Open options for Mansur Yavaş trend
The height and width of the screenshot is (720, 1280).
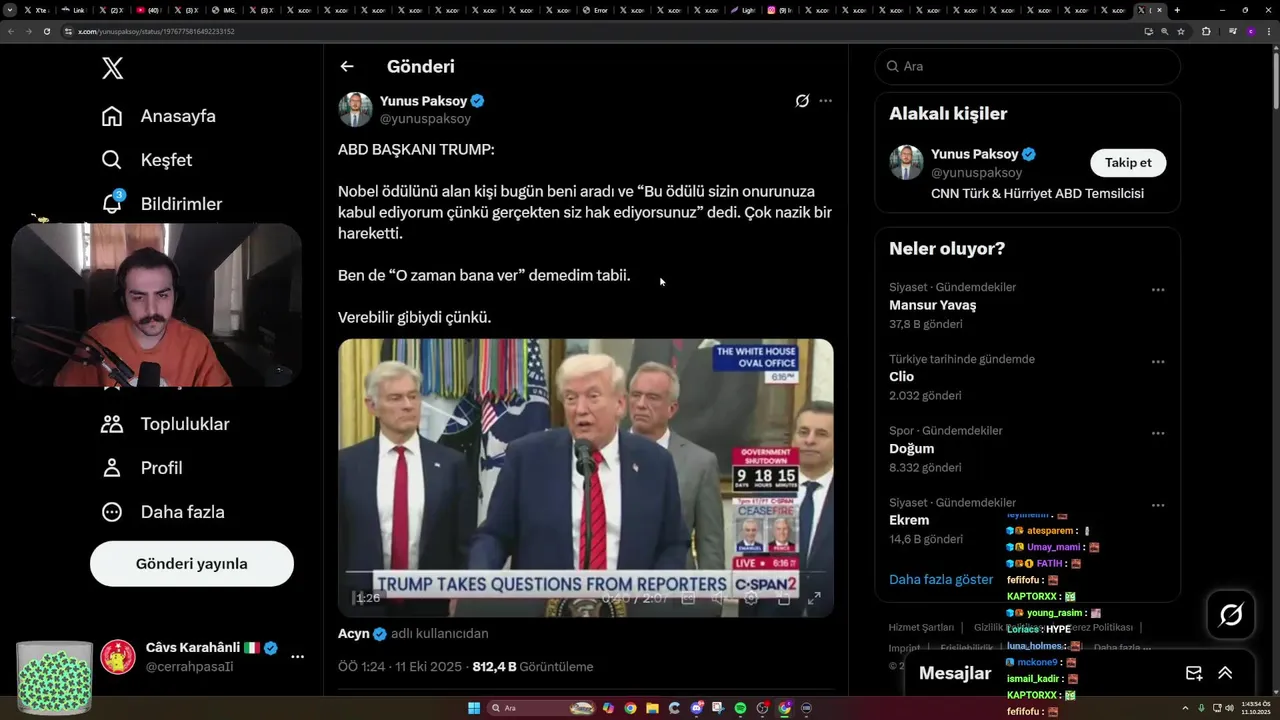point(1158,290)
